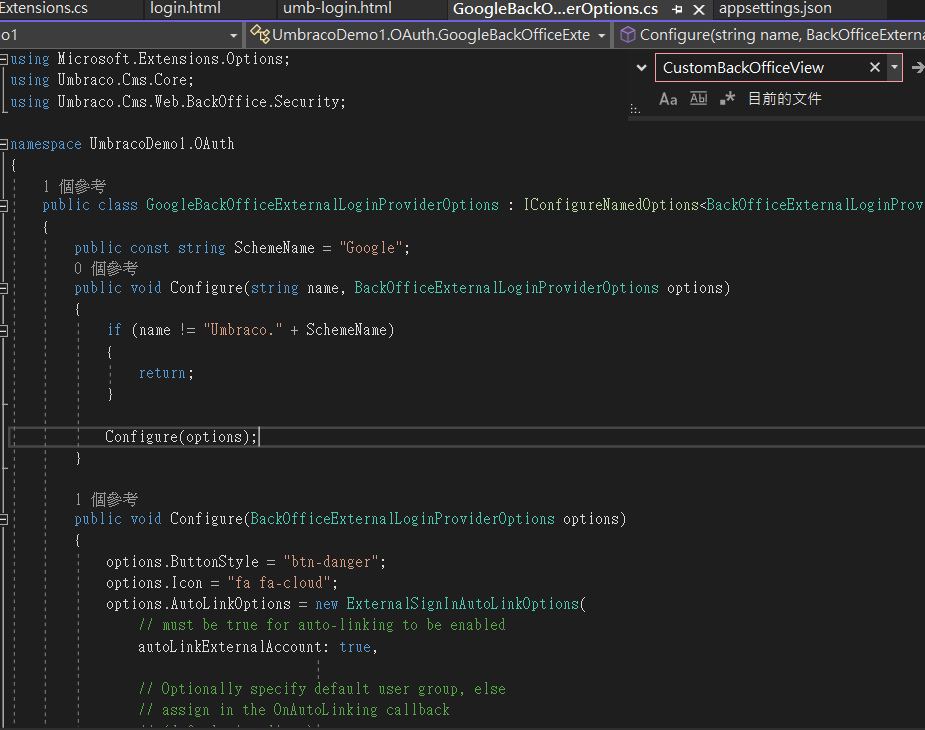Open search scope dropdown 目前的文件
The height and width of the screenshot is (730, 925).
point(785,99)
